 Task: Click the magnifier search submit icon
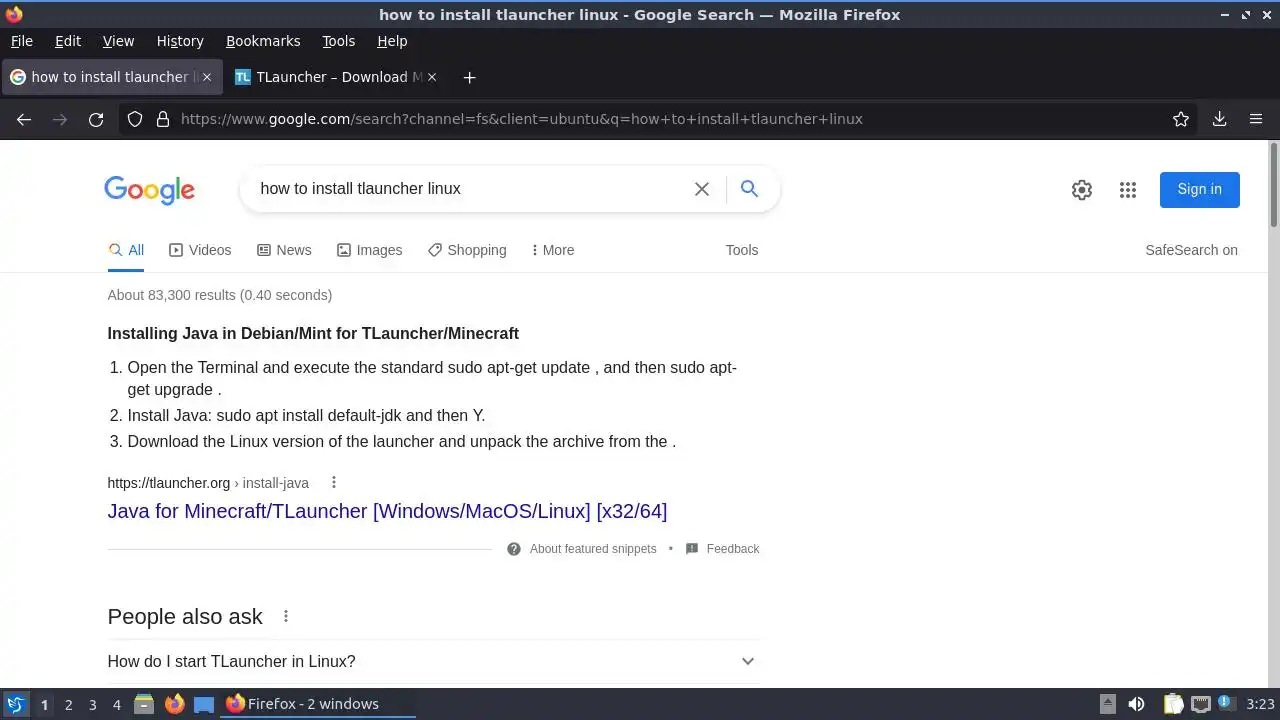[x=749, y=188]
